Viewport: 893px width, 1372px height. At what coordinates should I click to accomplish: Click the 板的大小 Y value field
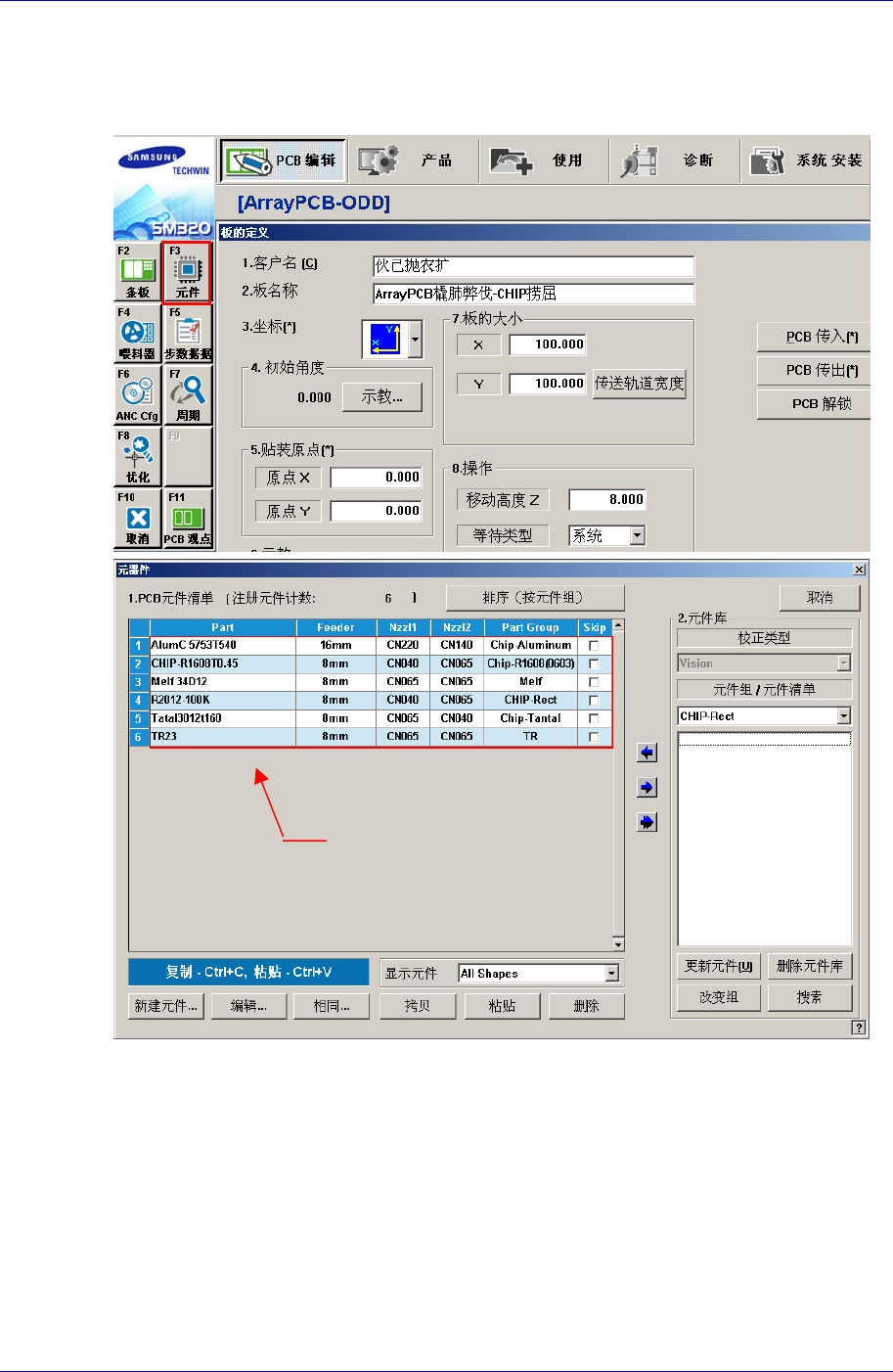pyautogui.click(x=548, y=384)
